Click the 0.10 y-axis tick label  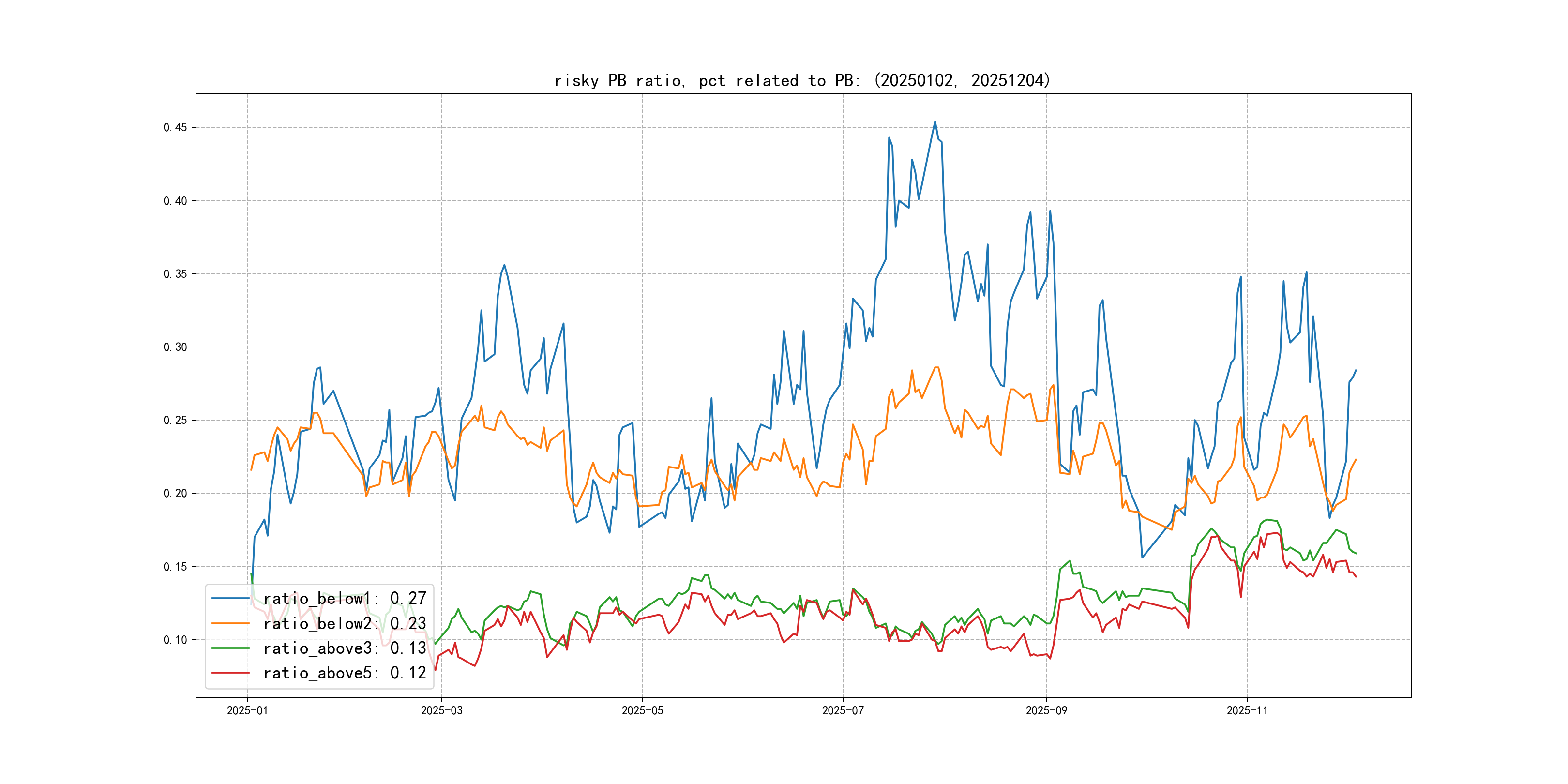tap(175, 640)
